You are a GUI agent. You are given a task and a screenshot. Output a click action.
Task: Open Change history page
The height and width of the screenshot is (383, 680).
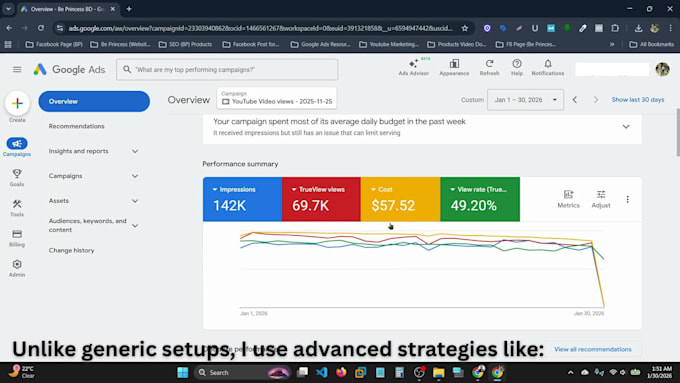click(71, 250)
